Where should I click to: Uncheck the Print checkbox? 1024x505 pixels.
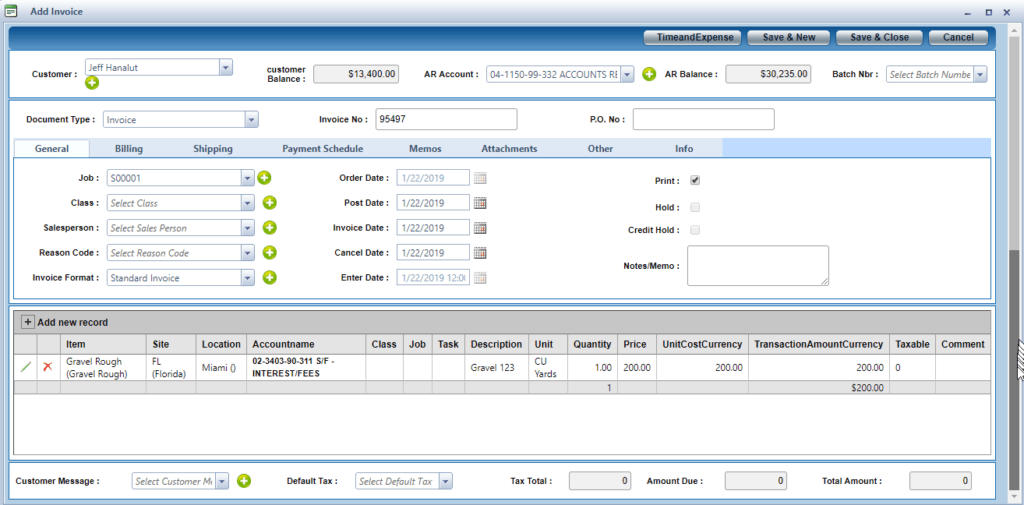coord(695,181)
